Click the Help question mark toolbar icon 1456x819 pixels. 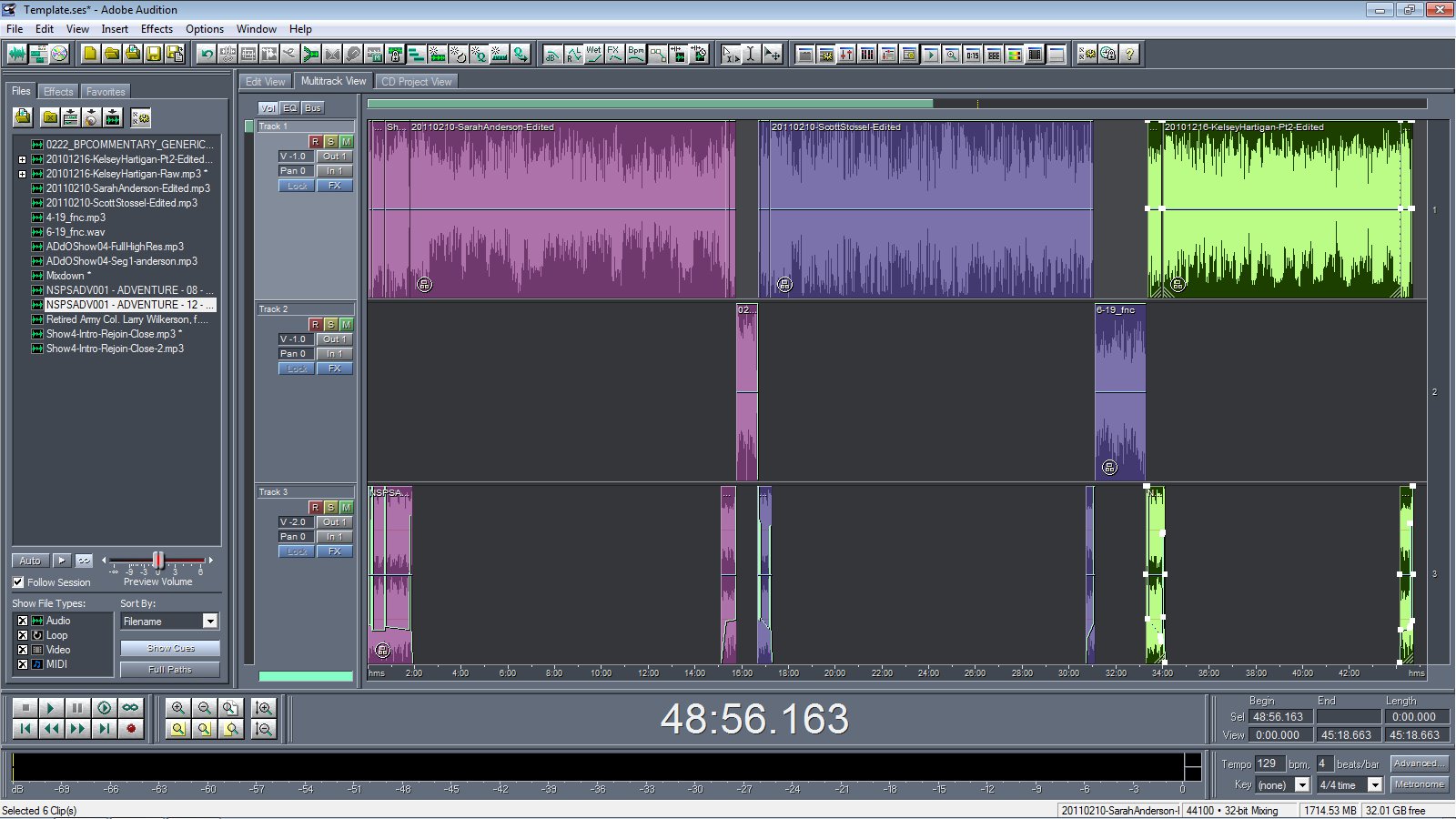point(1129,54)
